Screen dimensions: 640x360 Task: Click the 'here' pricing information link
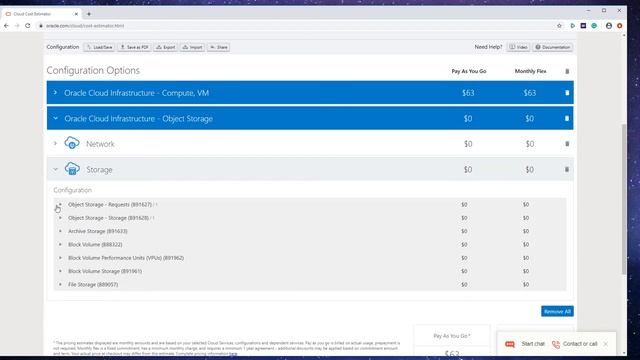pyautogui.click(x=233, y=353)
